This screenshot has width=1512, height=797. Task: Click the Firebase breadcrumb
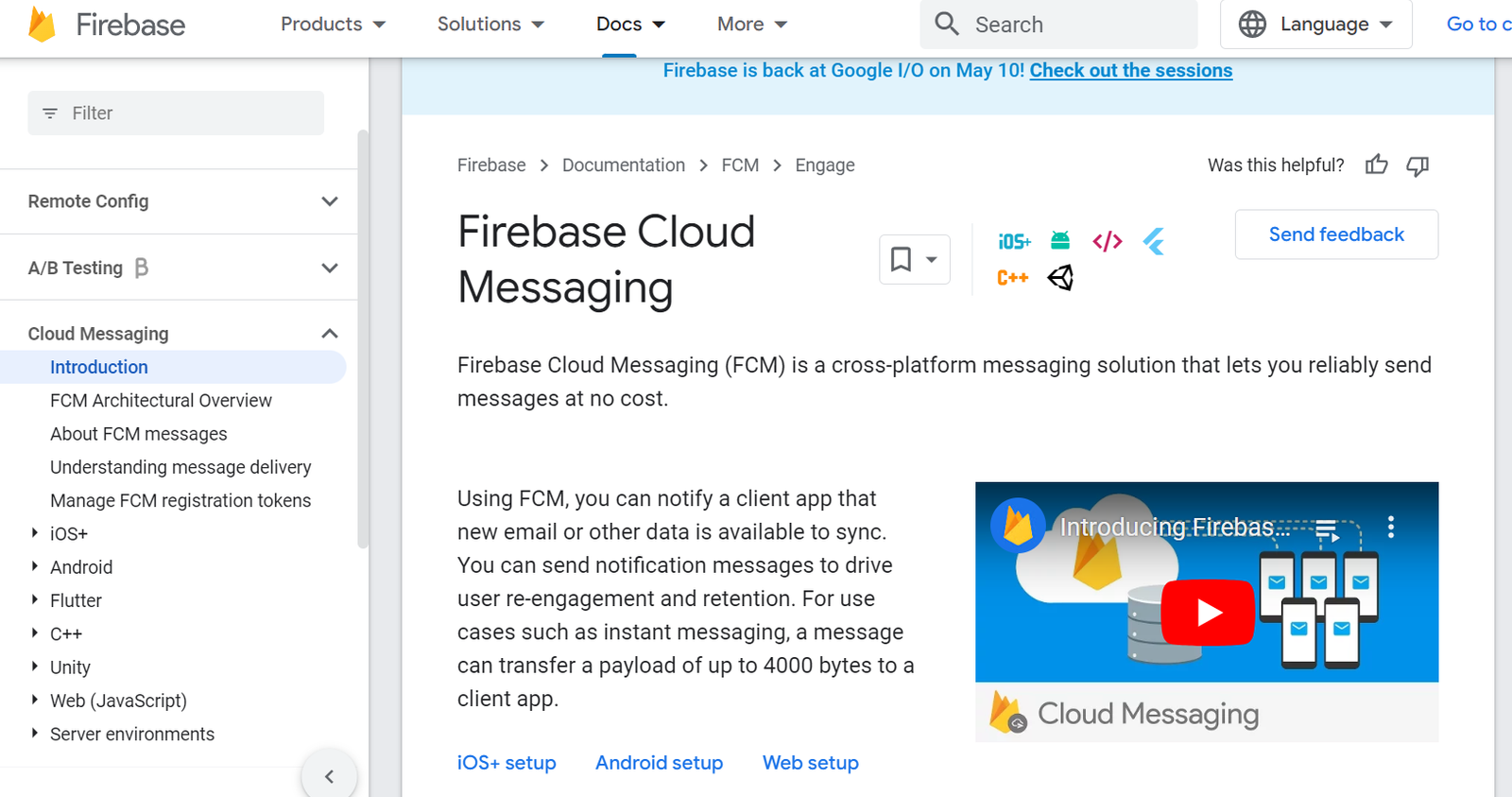point(491,165)
